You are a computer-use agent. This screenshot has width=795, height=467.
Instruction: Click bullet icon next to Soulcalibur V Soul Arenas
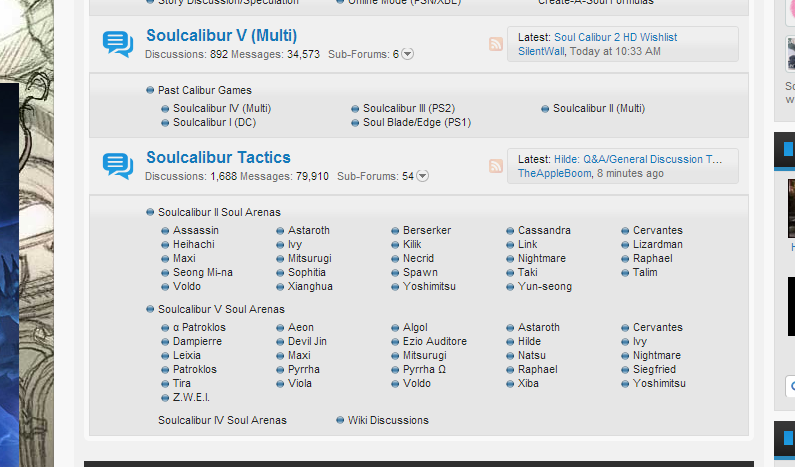tap(150, 309)
